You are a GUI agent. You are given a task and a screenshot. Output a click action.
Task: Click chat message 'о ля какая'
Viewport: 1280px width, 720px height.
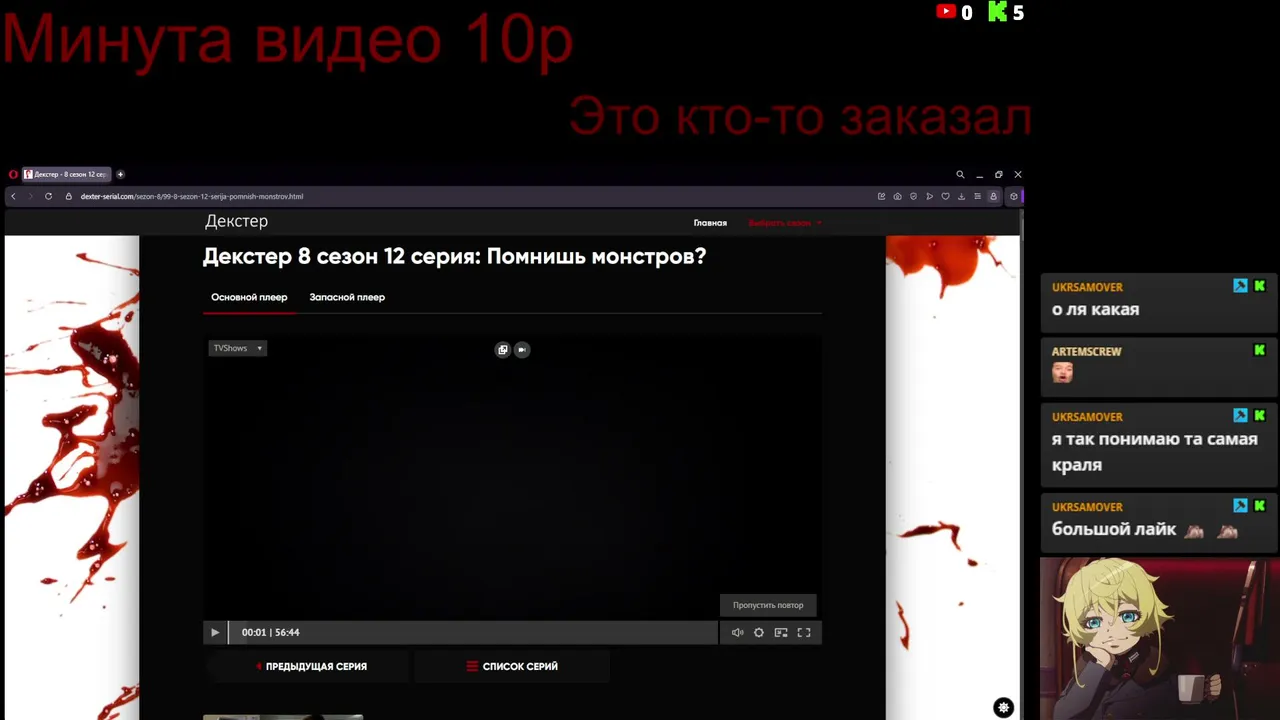1095,310
